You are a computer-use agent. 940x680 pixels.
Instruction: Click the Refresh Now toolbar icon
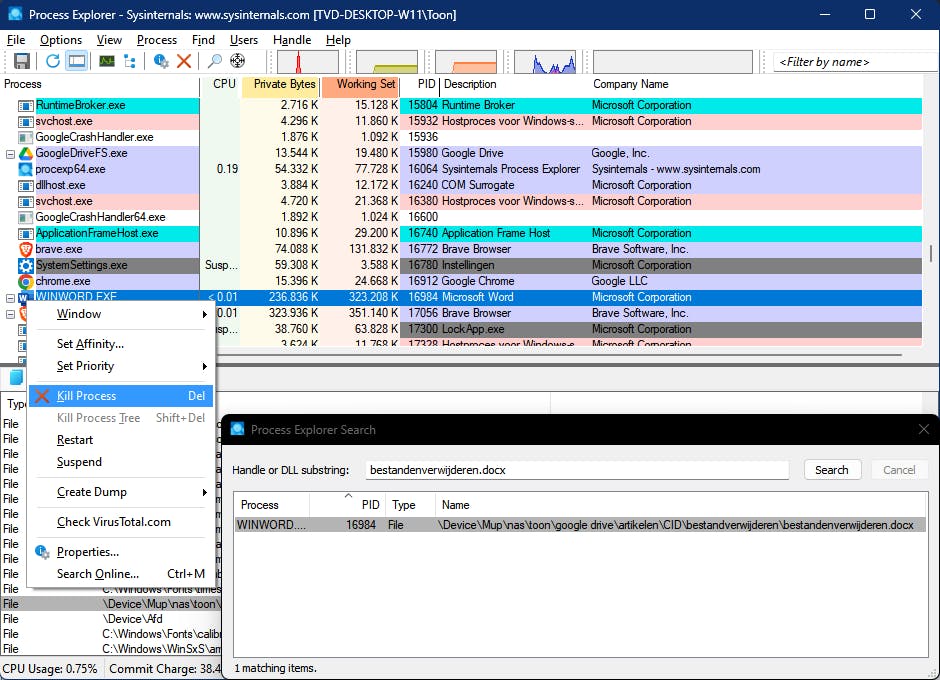tap(53, 61)
